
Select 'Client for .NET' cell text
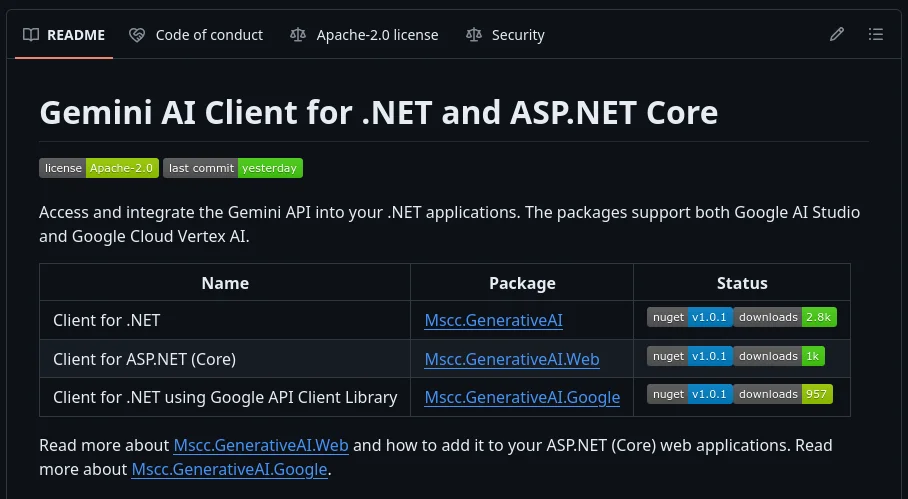point(107,320)
